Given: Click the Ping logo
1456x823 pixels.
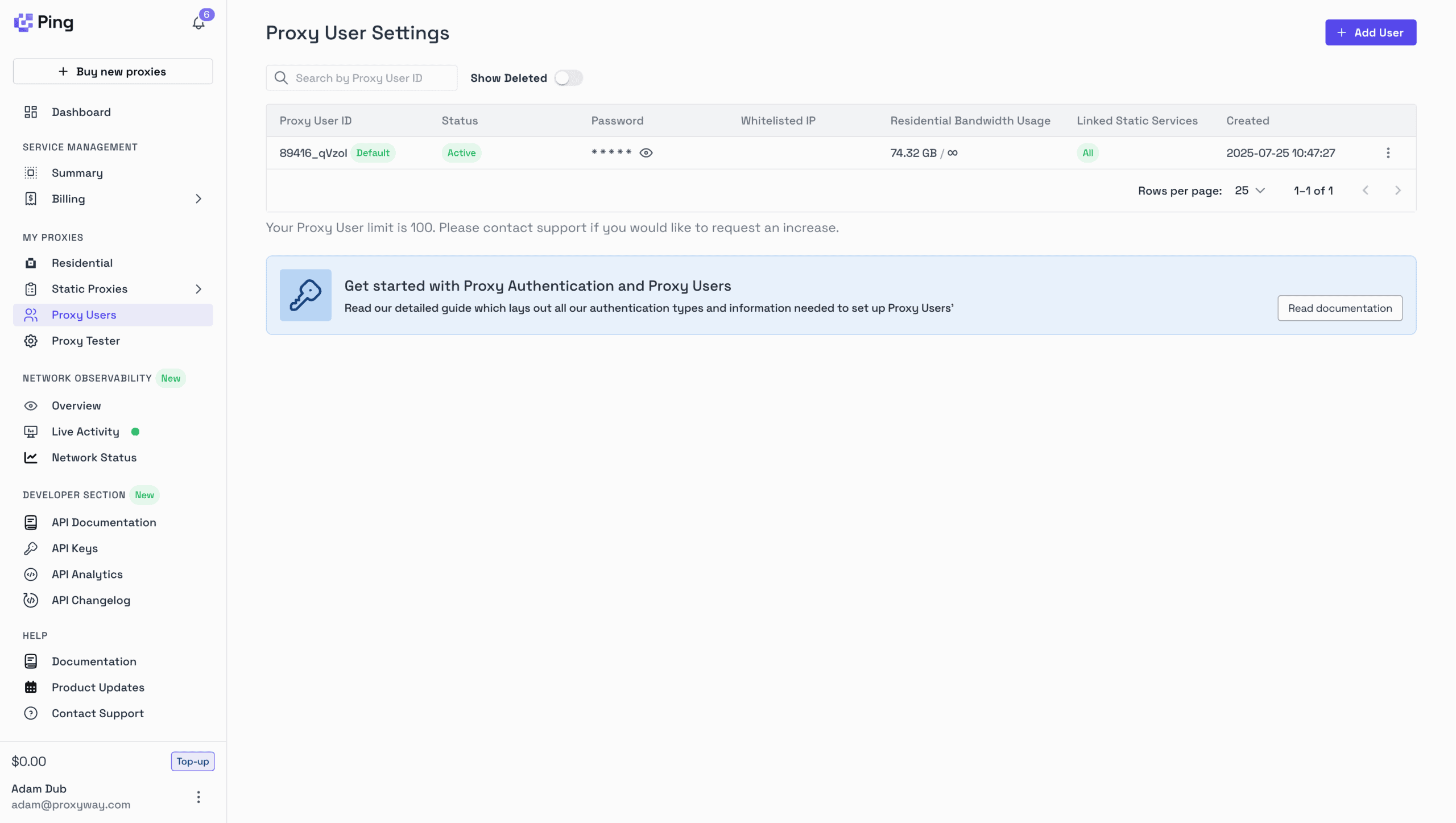Looking at the screenshot, I should coord(44,22).
